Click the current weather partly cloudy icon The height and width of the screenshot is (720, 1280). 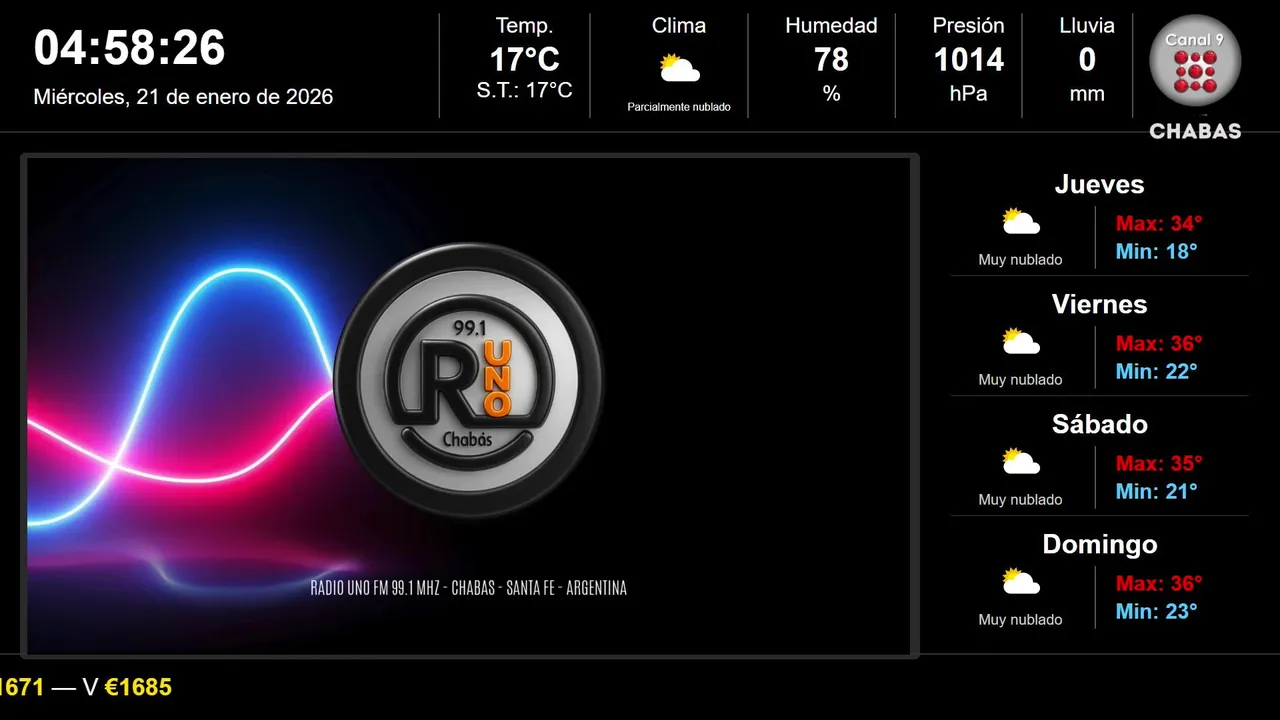[679, 68]
